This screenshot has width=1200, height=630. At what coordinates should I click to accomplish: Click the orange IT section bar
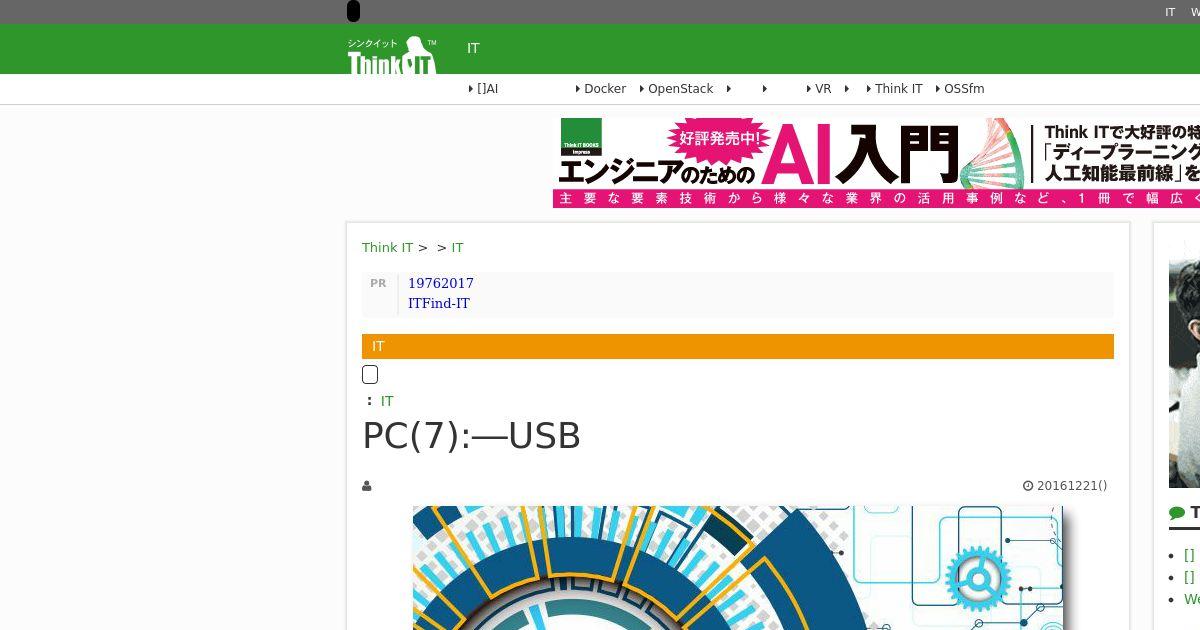pyautogui.click(x=738, y=346)
